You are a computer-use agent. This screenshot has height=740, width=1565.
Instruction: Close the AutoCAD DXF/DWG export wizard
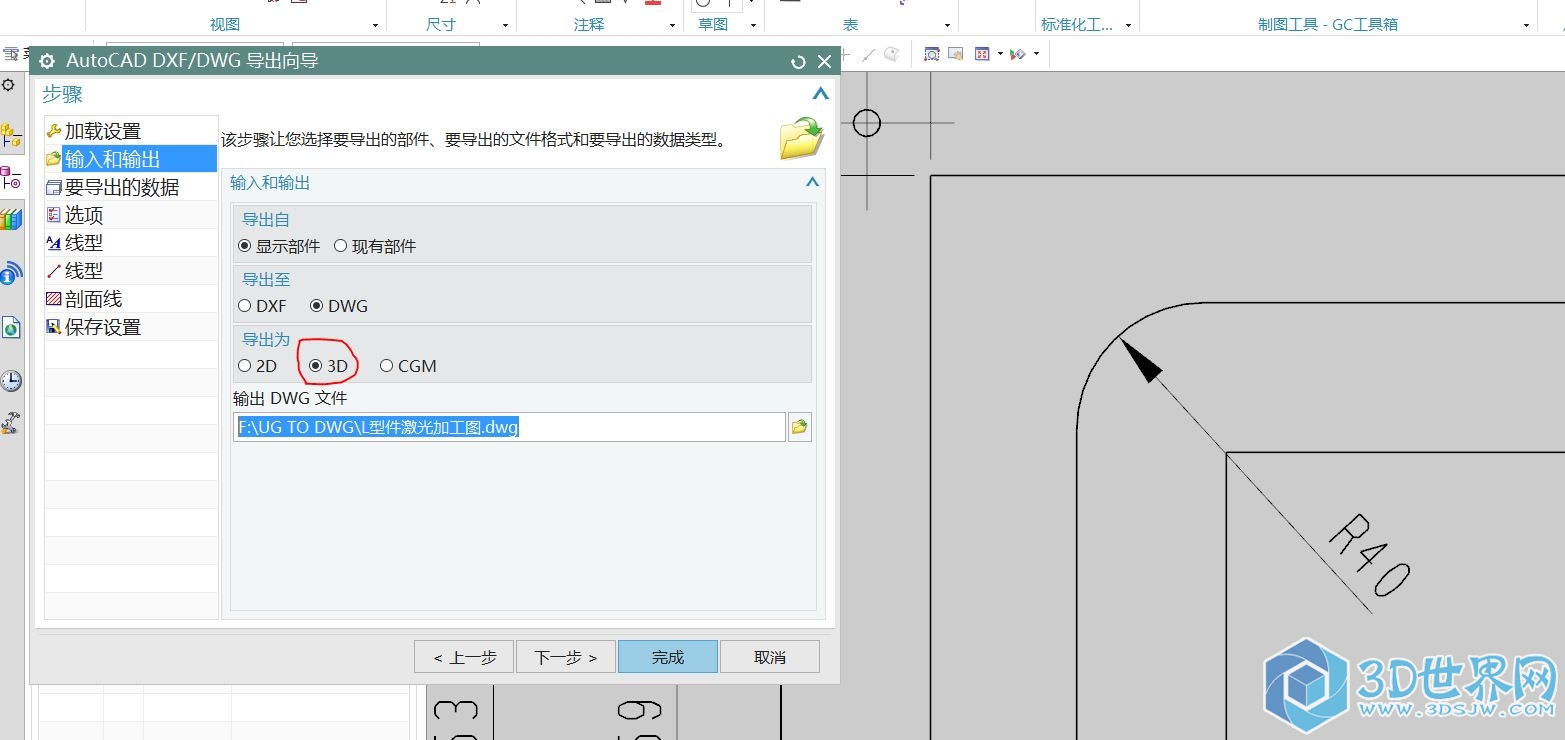[824, 62]
